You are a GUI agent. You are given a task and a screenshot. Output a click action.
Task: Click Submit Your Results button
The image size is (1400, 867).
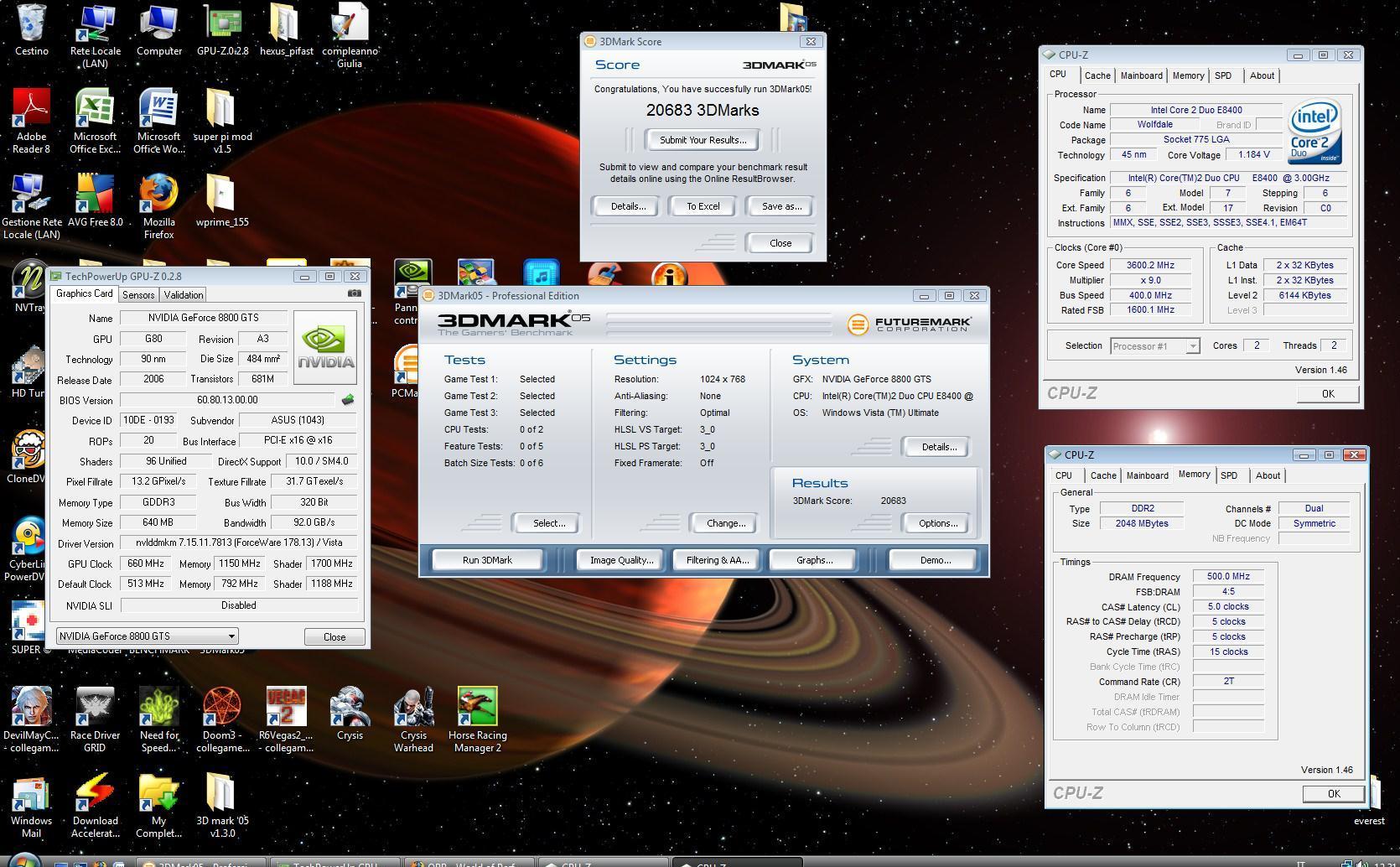point(703,140)
